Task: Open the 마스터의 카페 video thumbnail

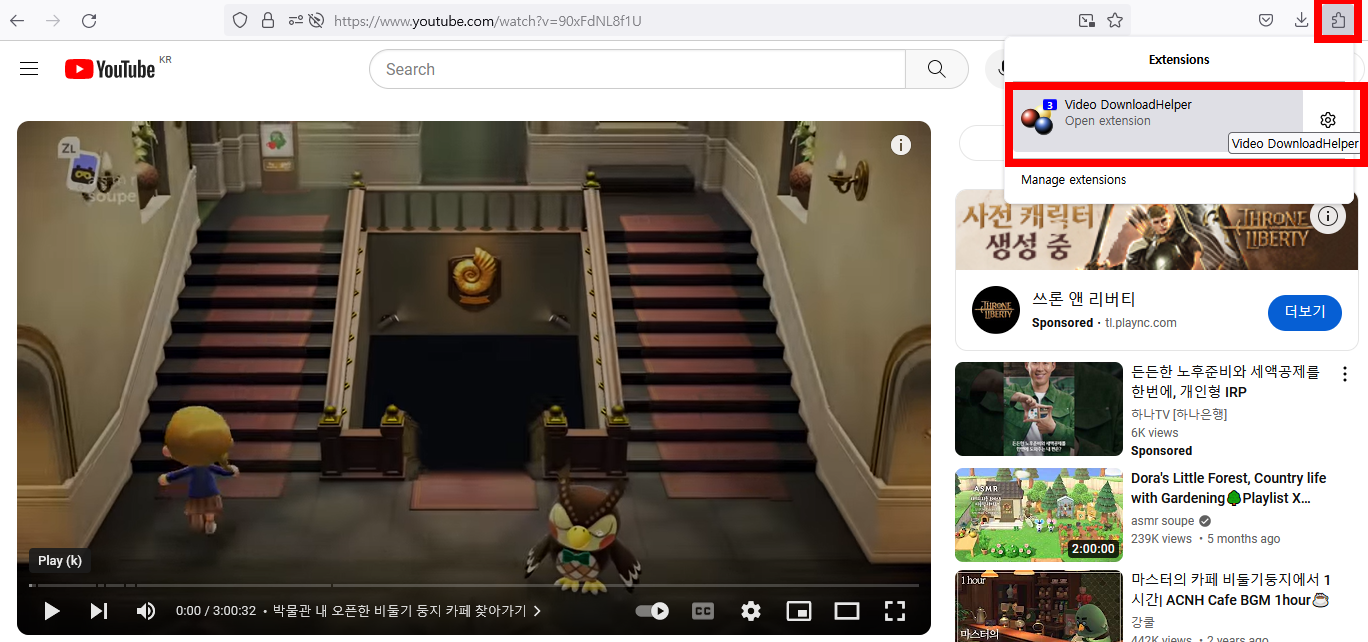Action: pyautogui.click(x=1039, y=607)
